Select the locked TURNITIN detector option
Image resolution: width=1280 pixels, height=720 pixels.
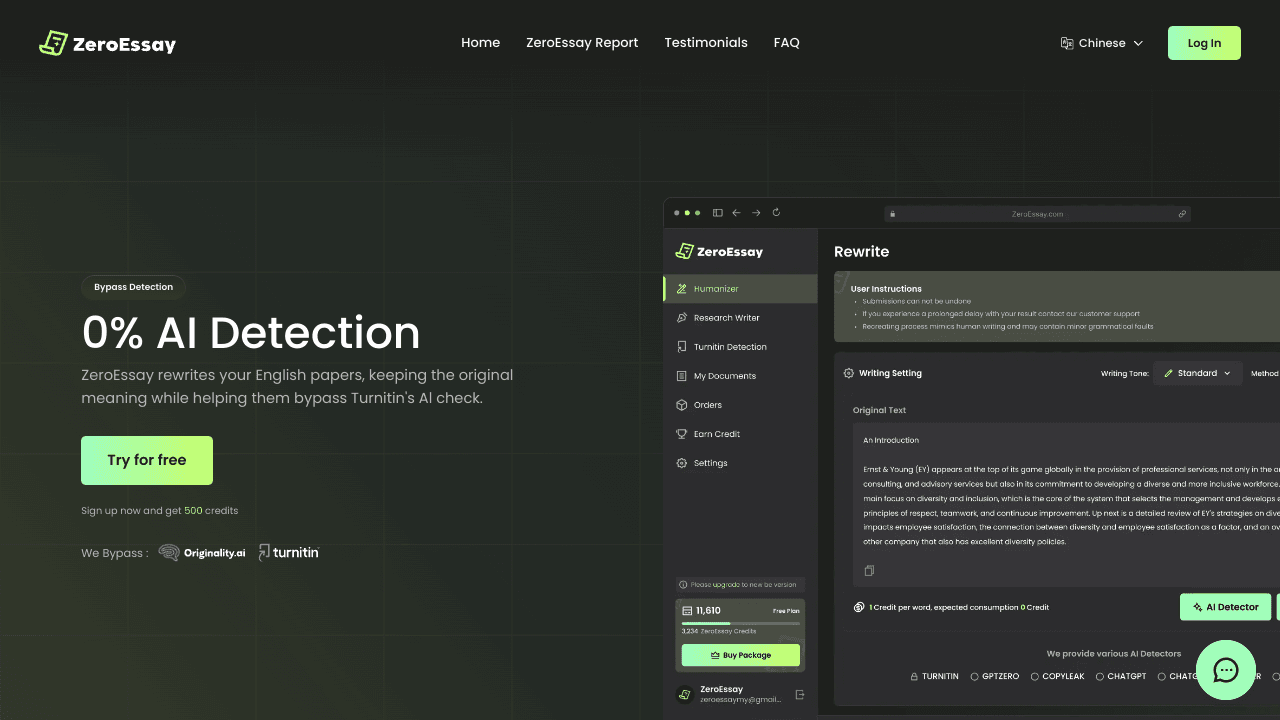pyautogui.click(x=935, y=677)
